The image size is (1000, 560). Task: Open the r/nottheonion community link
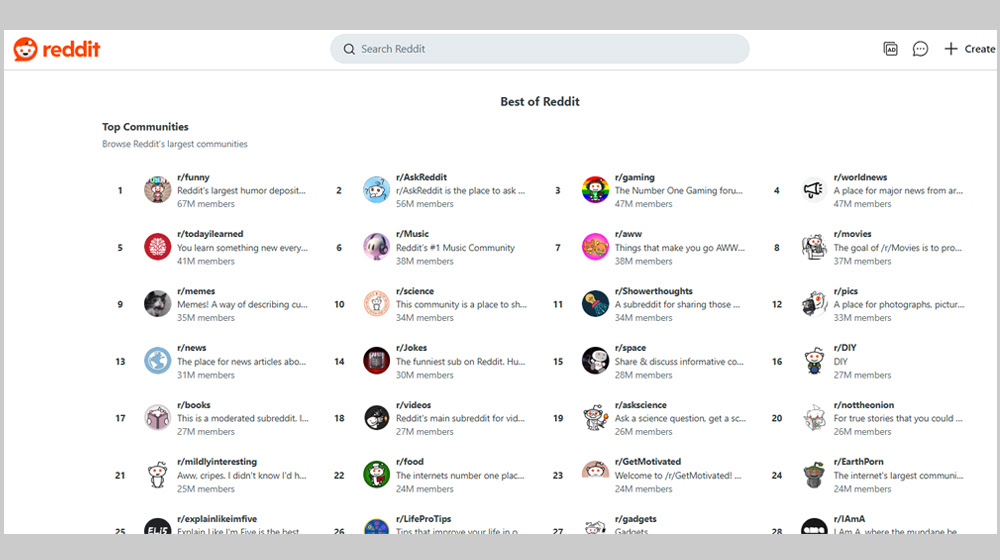click(864, 405)
